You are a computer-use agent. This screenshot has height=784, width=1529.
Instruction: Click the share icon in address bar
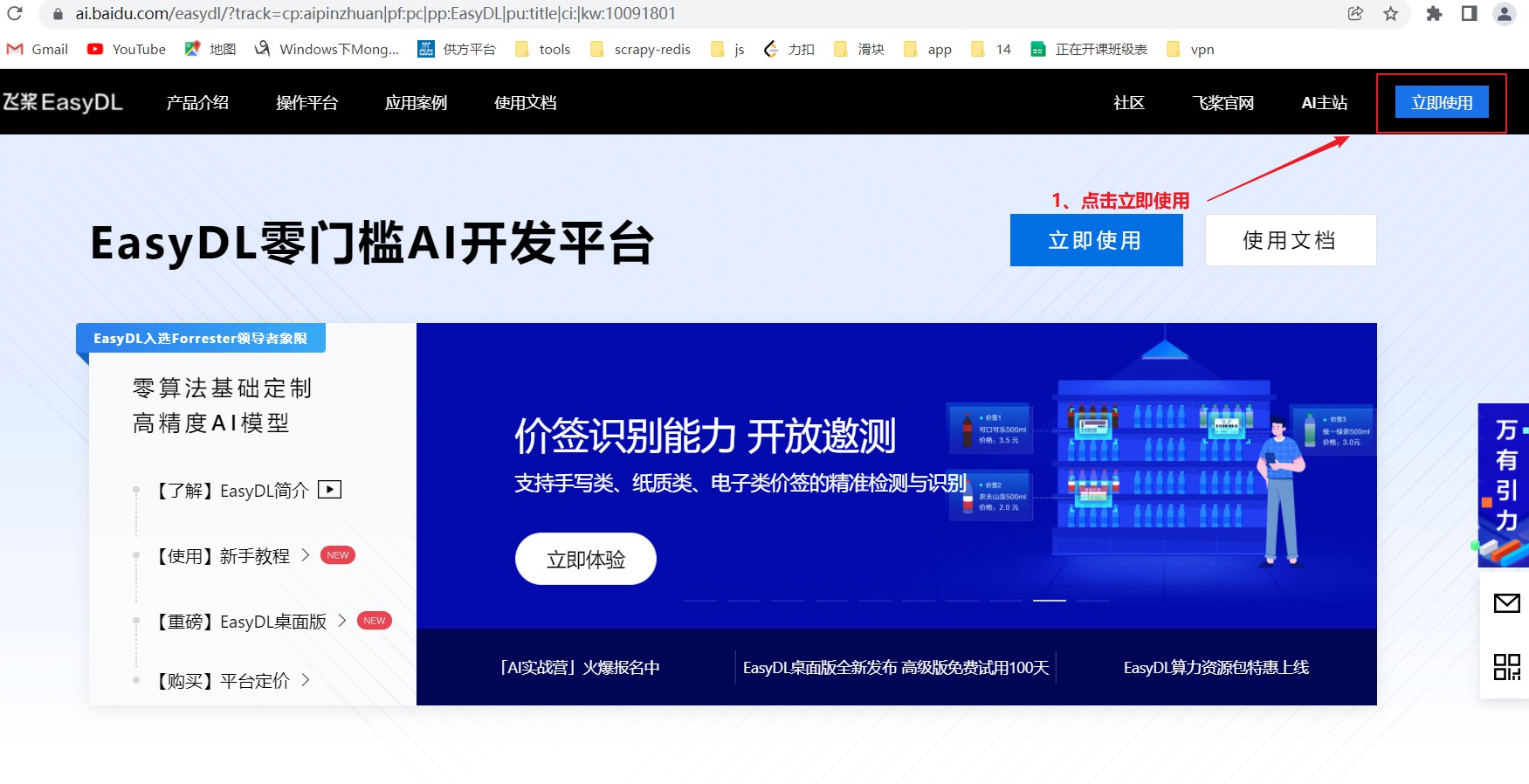1355,13
